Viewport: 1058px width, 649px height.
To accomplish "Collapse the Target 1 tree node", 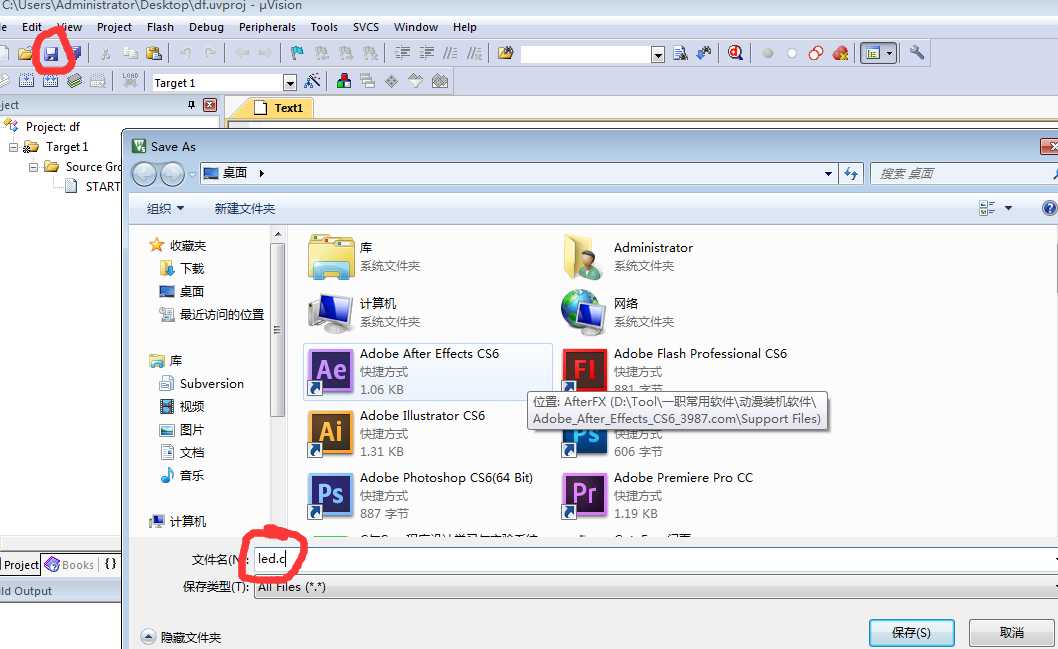I will pos(13,146).
